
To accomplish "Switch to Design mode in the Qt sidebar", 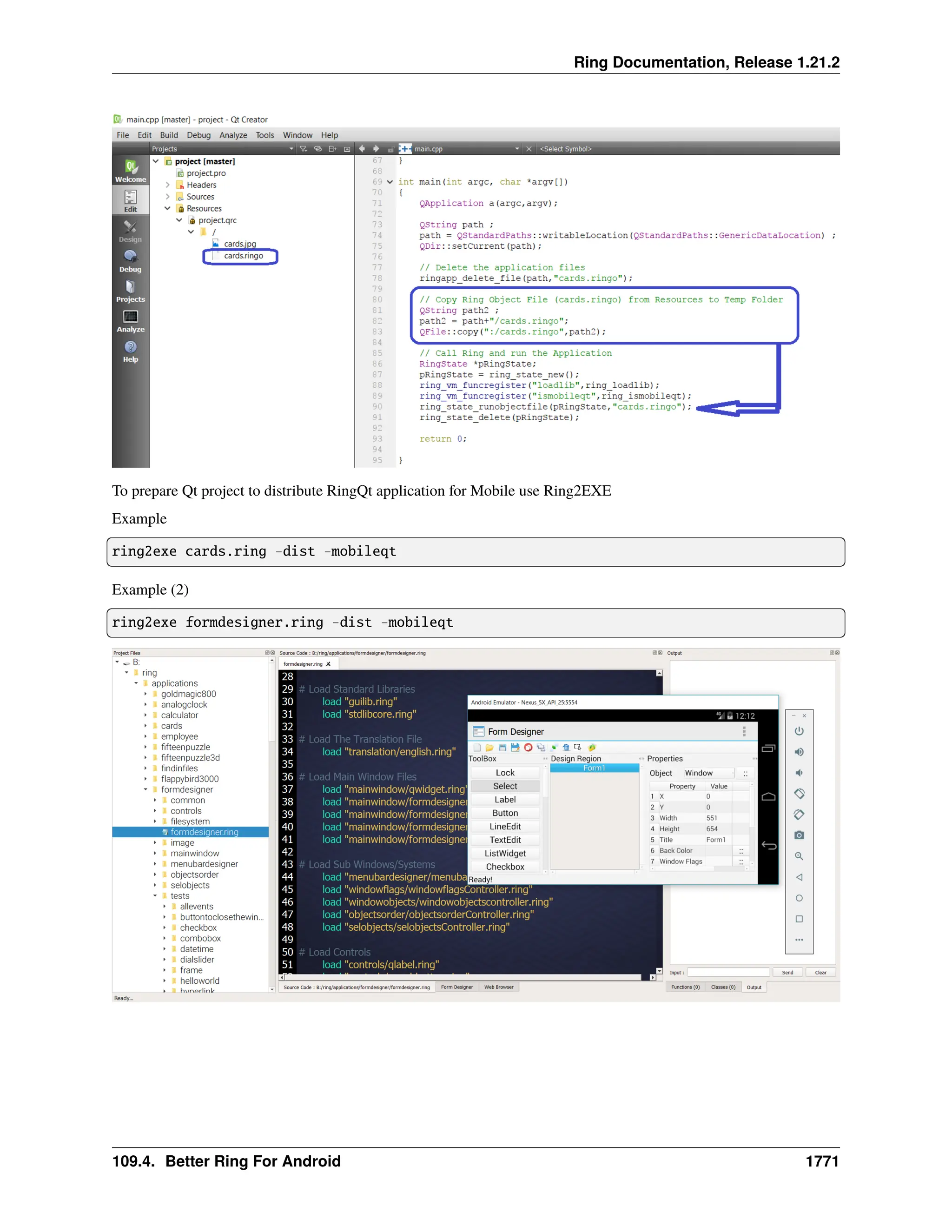I will (x=130, y=231).
